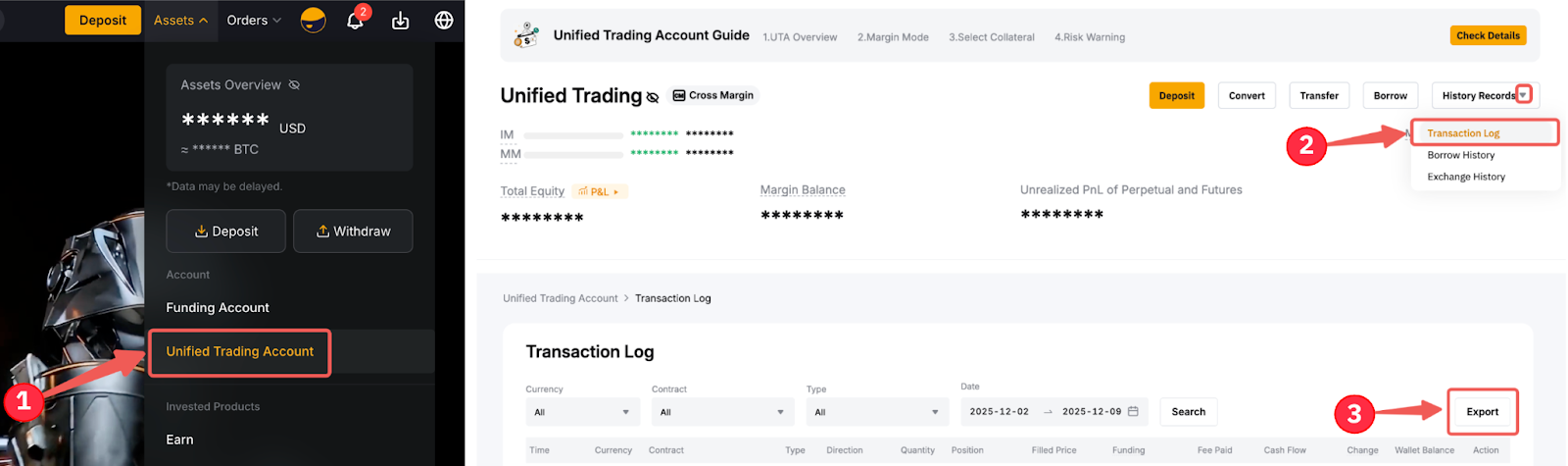1568x466 pixels.
Task: Click the calendar icon in date field
Action: pyautogui.click(x=1133, y=412)
